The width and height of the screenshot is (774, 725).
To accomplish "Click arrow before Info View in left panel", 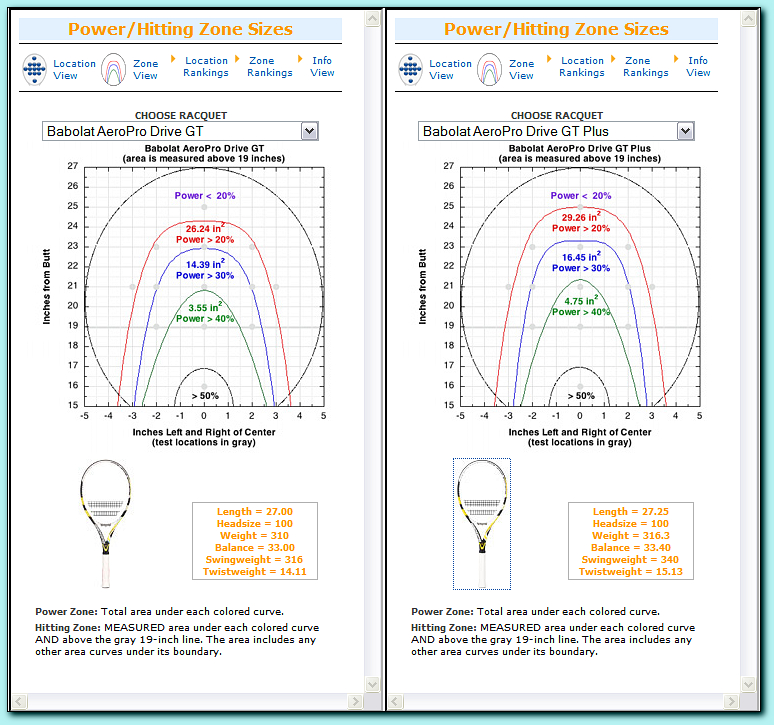I will coord(301,59).
